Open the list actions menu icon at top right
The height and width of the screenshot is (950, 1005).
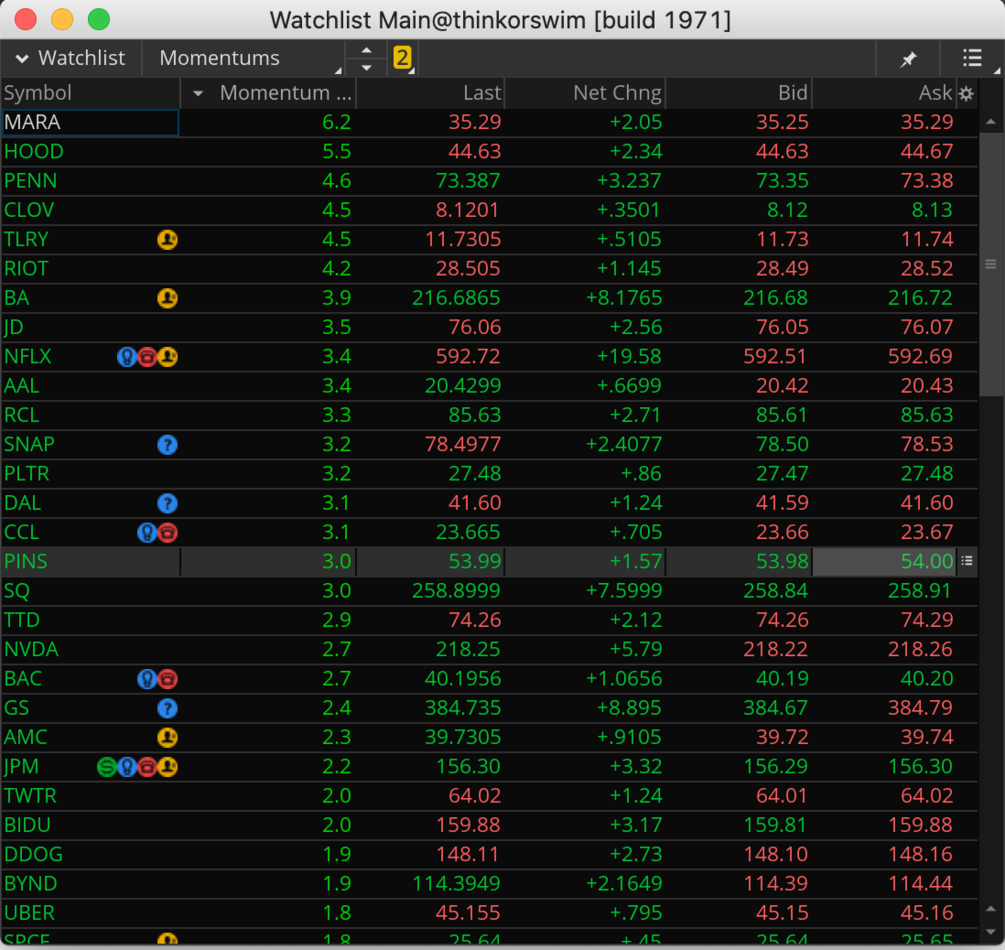[972, 58]
